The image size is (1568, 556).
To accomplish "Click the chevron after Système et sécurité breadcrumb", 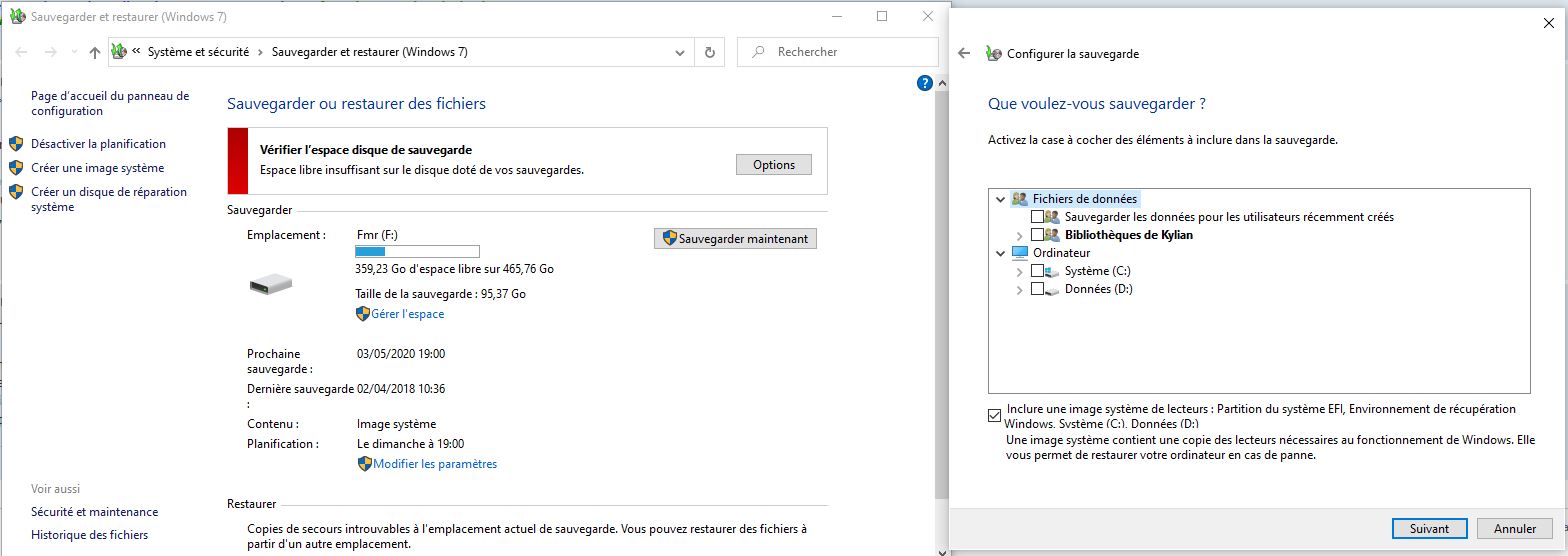I will pos(261,52).
